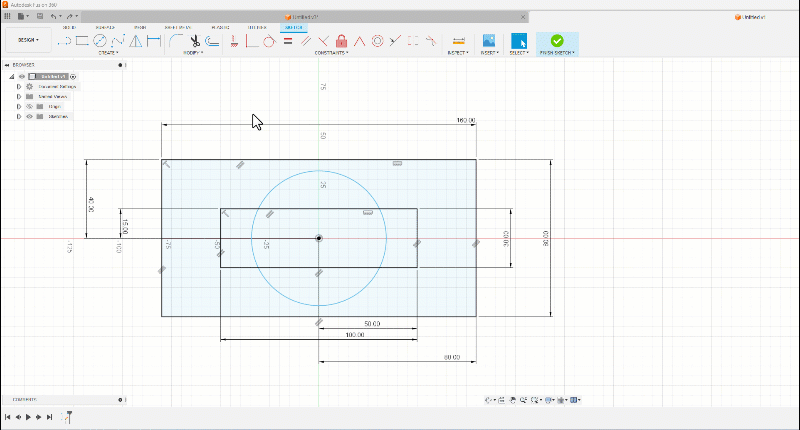The image size is (800, 430).
Task: Toggle visibility of the Sketches folder
Action: coord(29,116)
